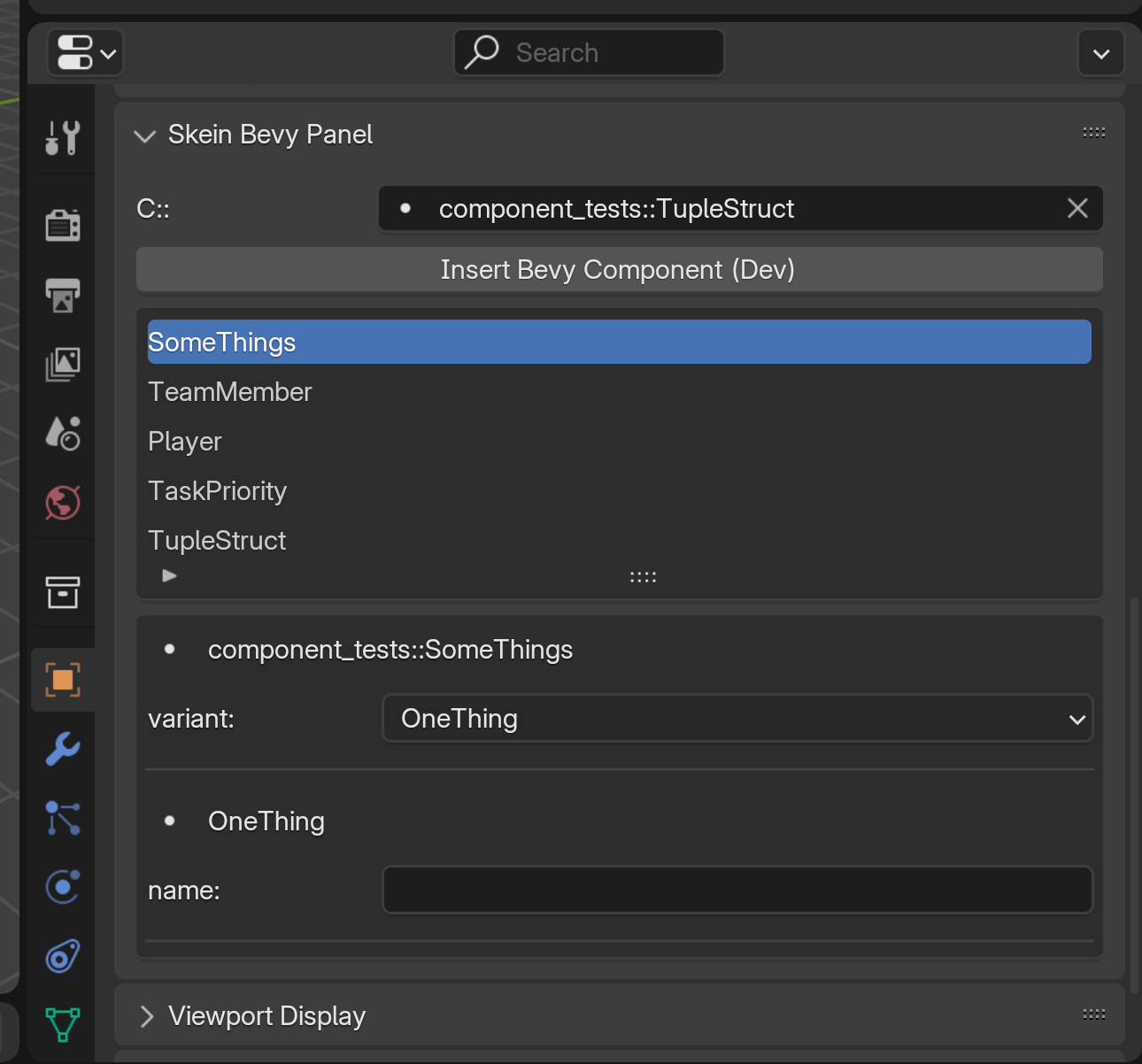
Task: Collapse the Skein Bevy Panel
Action: (x=144, y=135)
